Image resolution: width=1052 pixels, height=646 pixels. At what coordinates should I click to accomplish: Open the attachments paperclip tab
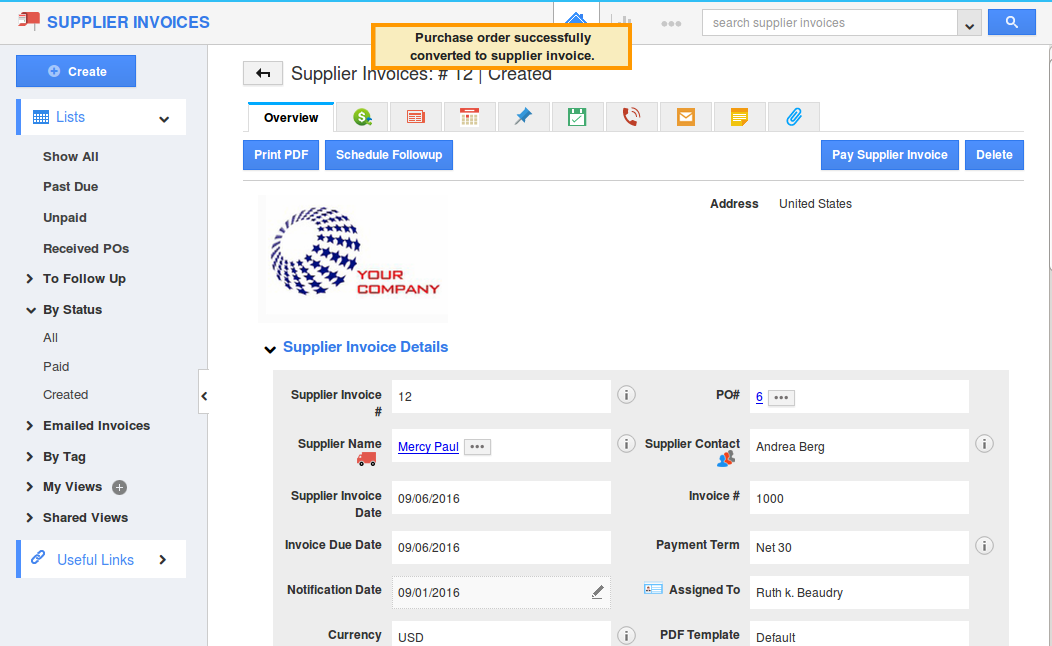coord(793,117)
